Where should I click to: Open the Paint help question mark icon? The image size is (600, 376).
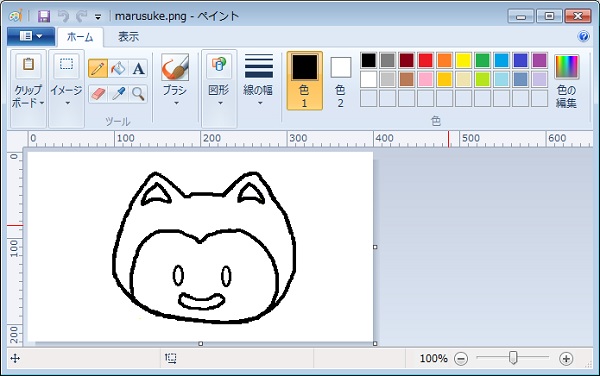click(584, 36)
